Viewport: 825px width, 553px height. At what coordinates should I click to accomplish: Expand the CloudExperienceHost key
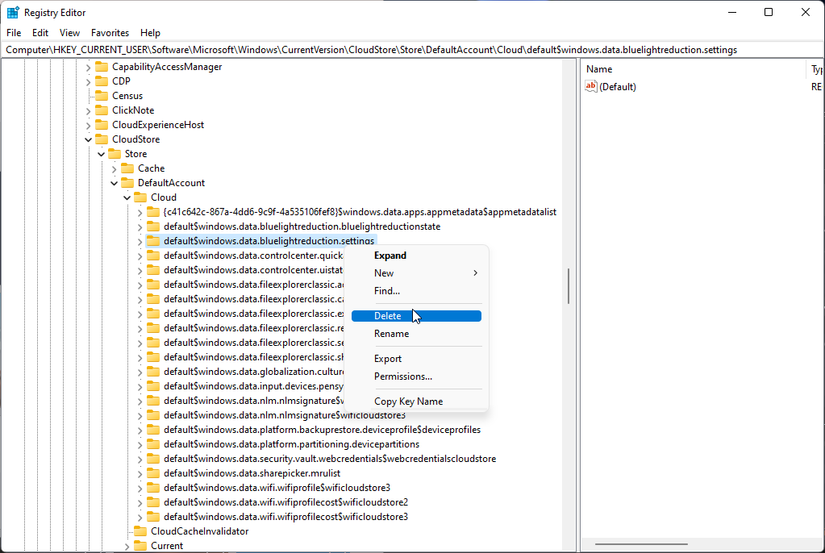pos(88,125)
